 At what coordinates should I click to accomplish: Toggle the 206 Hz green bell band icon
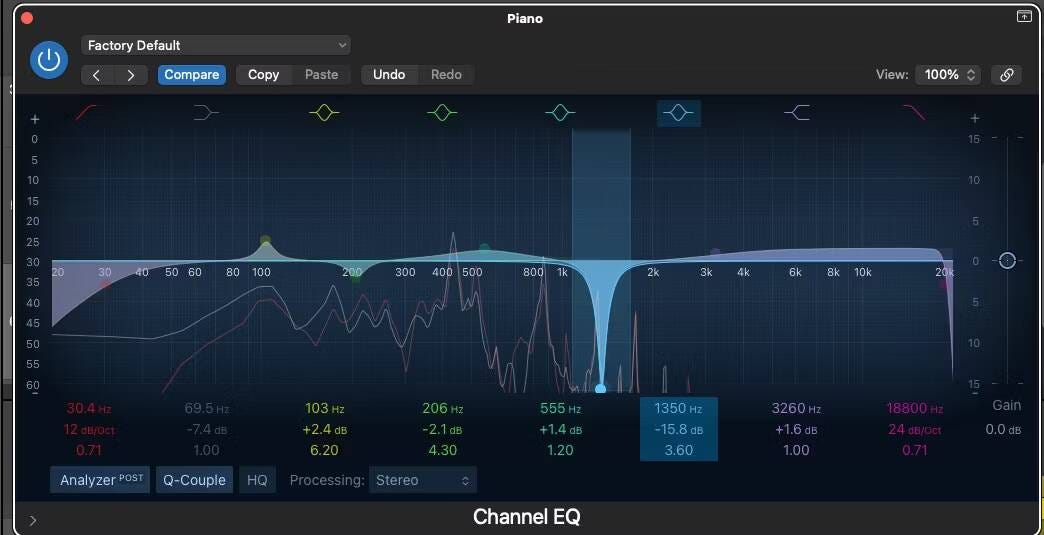(442, 113)
